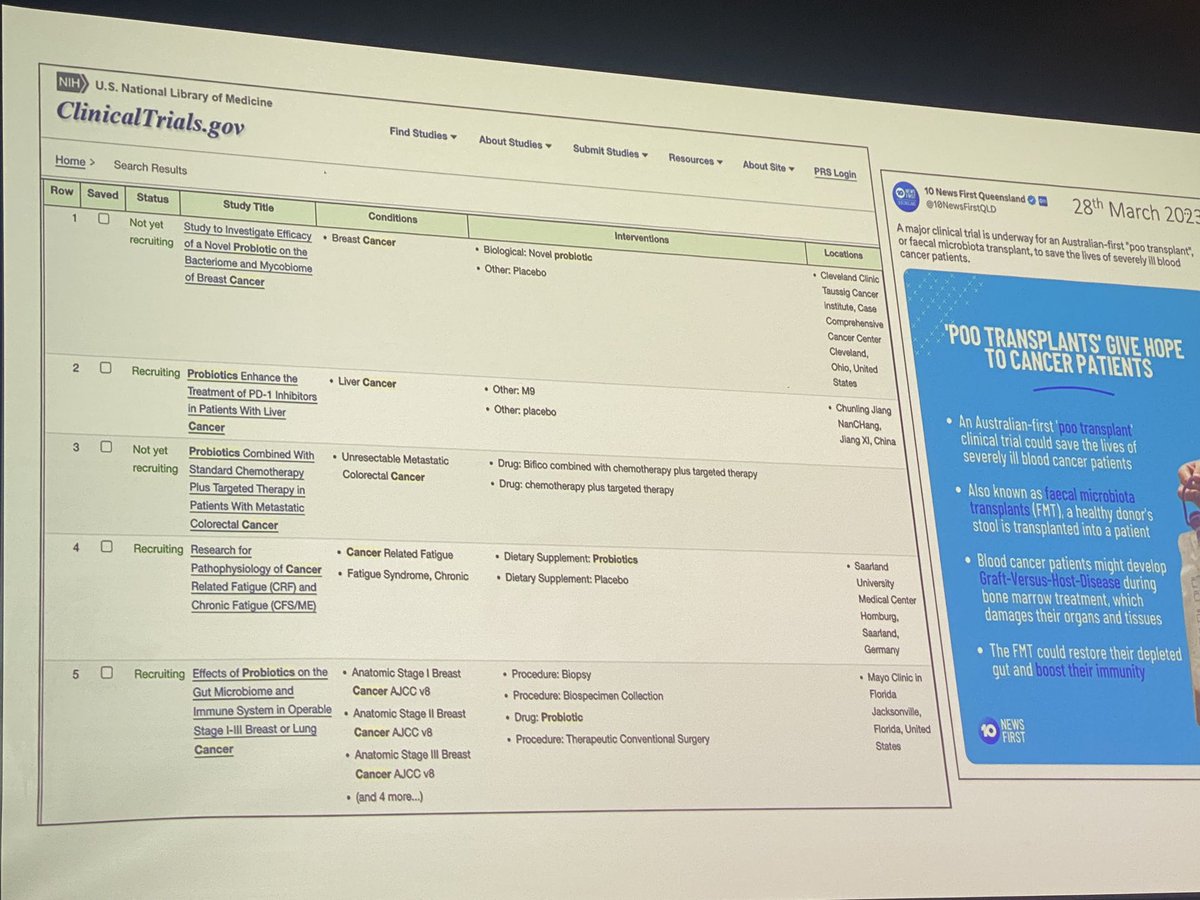Open the About Studies dropdown menu
1200x900 pixels.
click(x=515, y=143)
